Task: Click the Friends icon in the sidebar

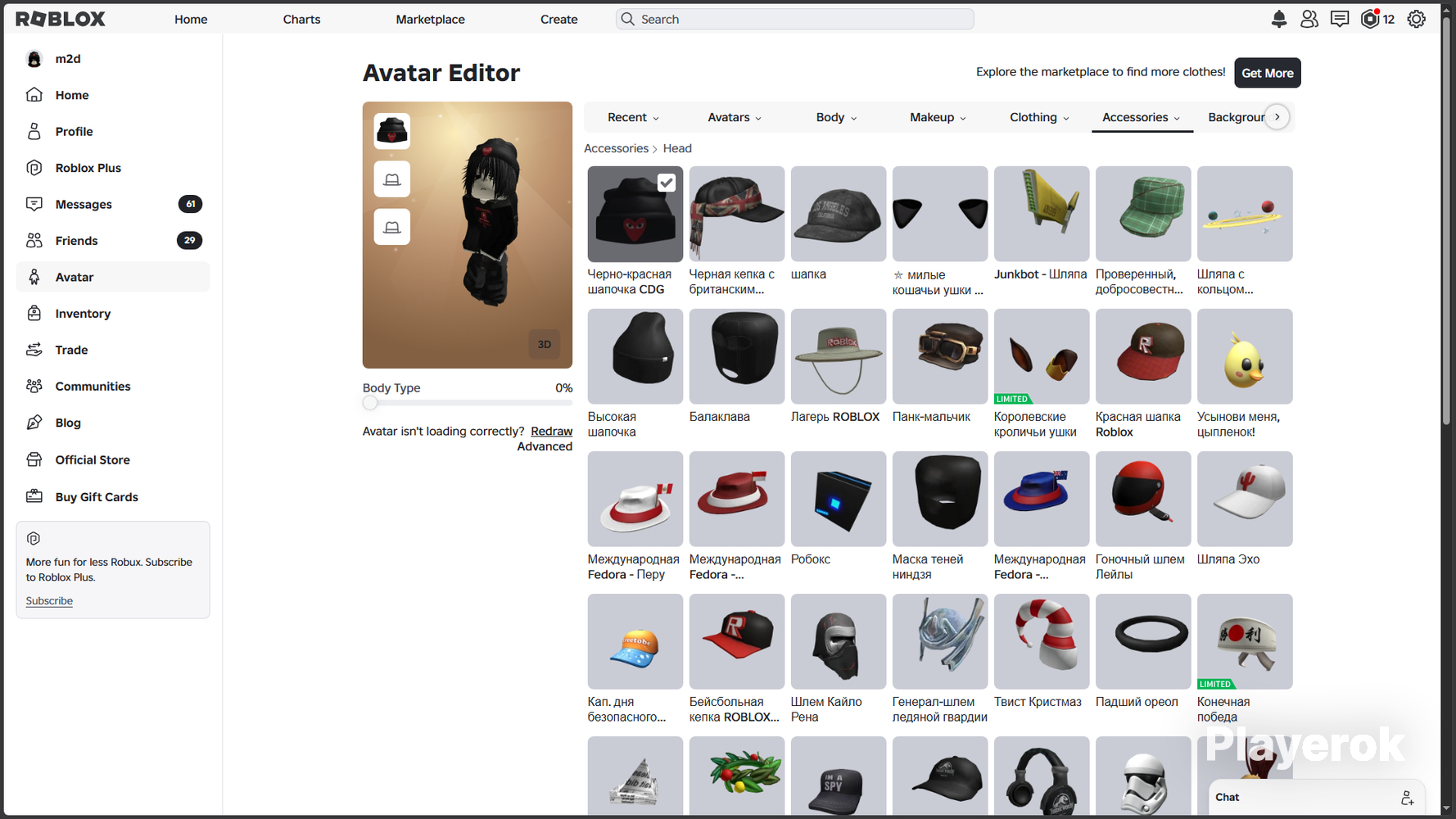Action: [34, 241]
